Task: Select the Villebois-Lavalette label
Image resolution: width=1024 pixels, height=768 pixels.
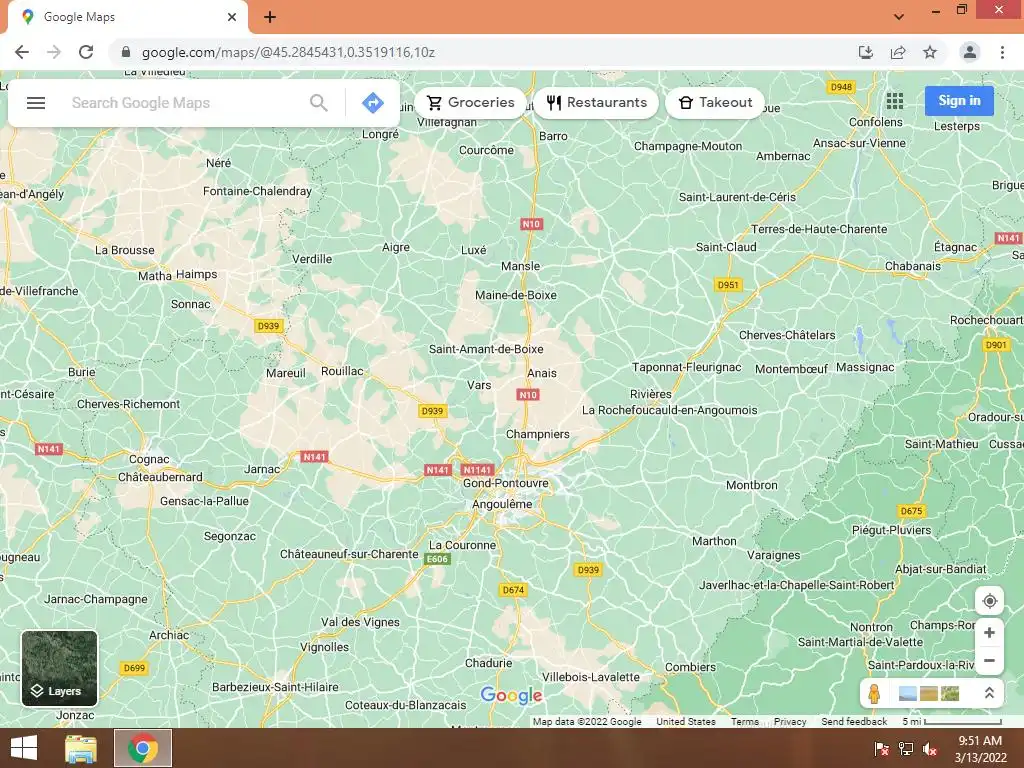Action: point(591,677)
